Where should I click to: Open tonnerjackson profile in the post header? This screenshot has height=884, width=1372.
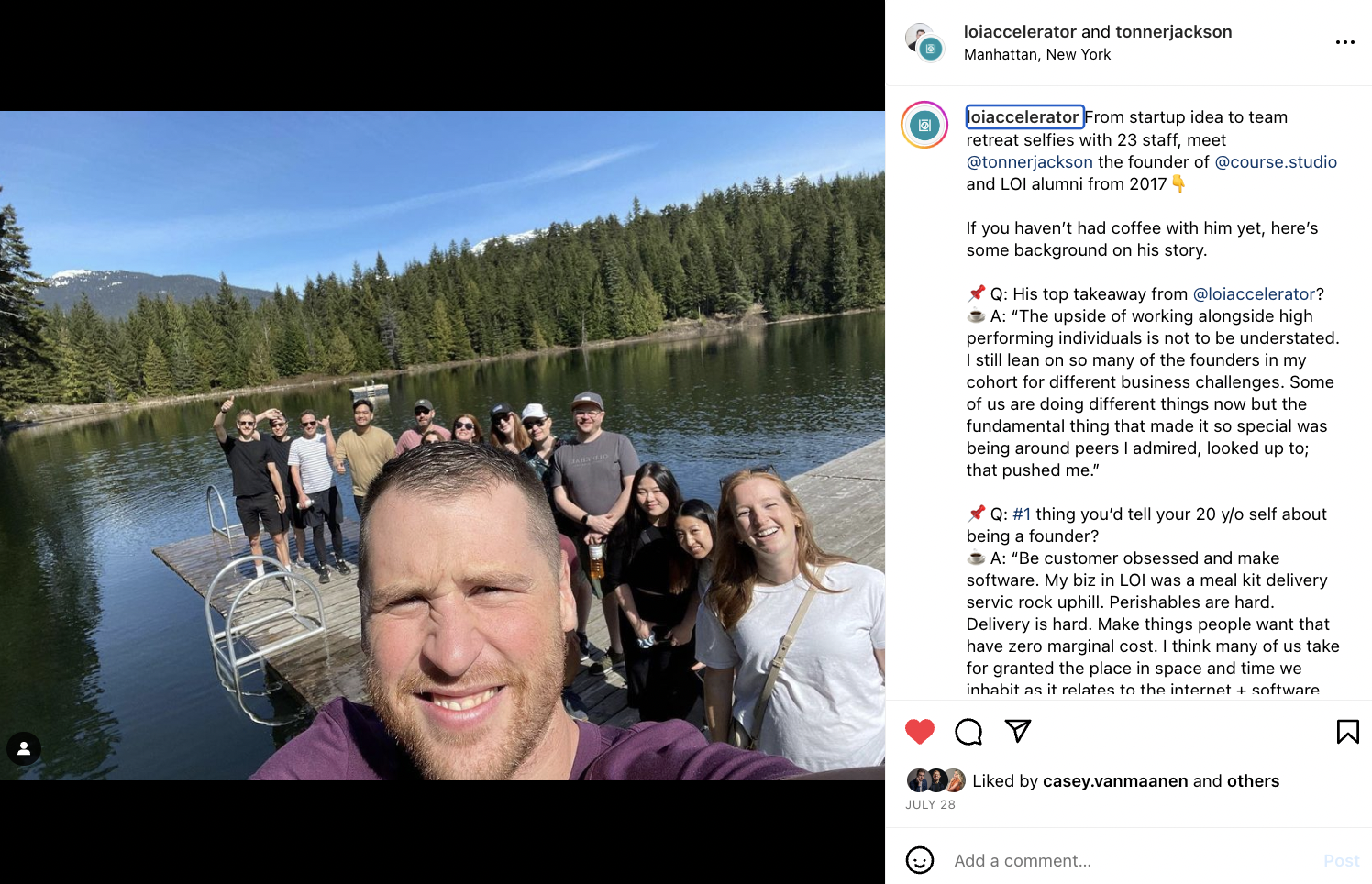tap(1173, 32)
